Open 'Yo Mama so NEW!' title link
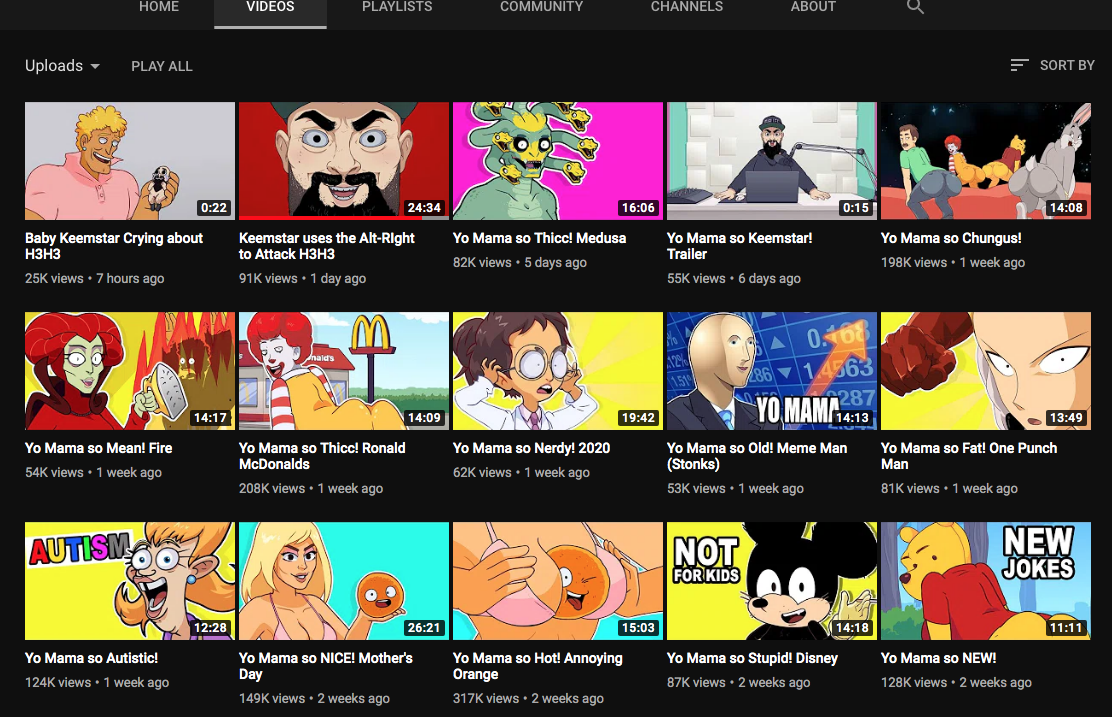 (938, 658)
